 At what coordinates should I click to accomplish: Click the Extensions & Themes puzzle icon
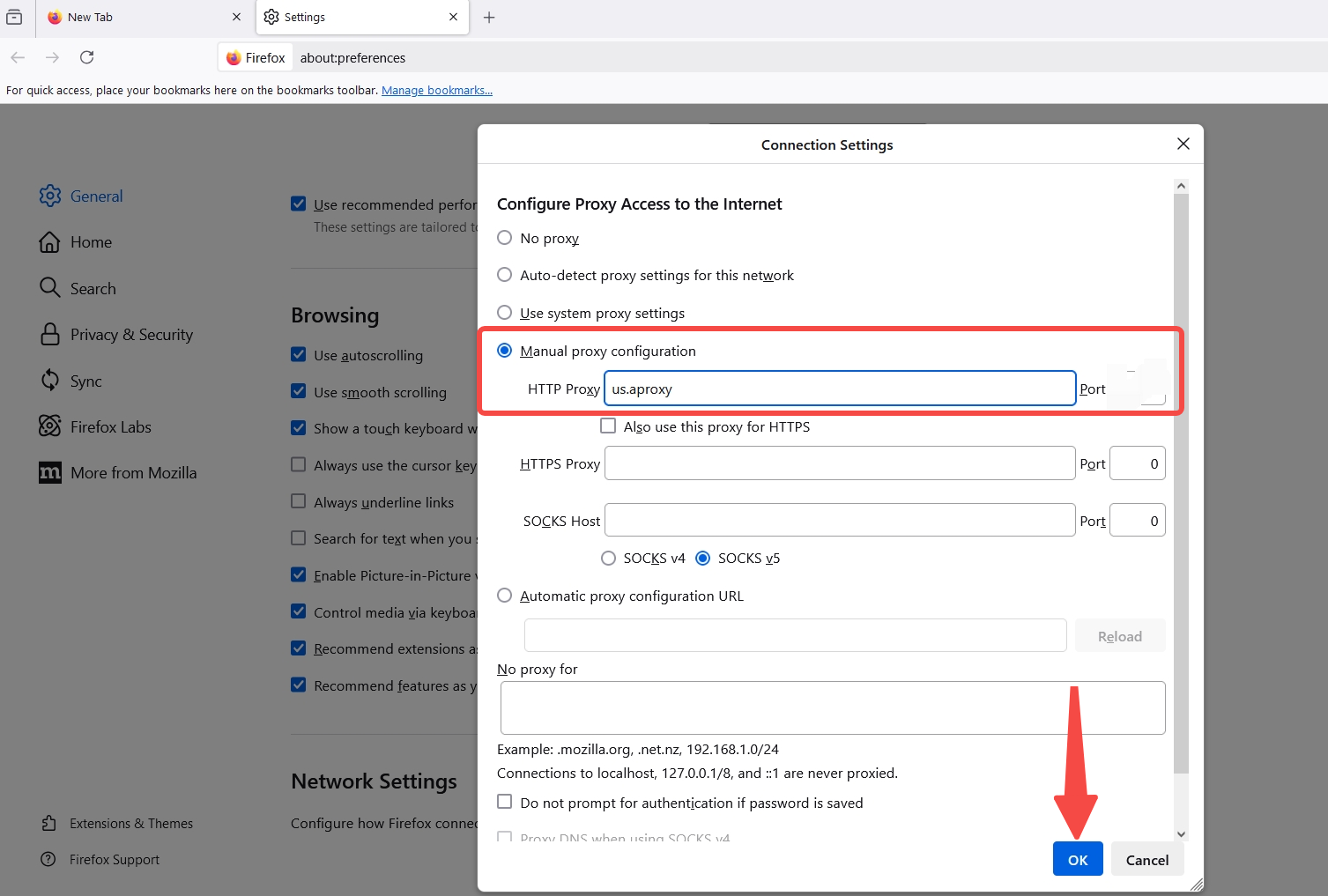pyautogui.click(x=48, y=823)
